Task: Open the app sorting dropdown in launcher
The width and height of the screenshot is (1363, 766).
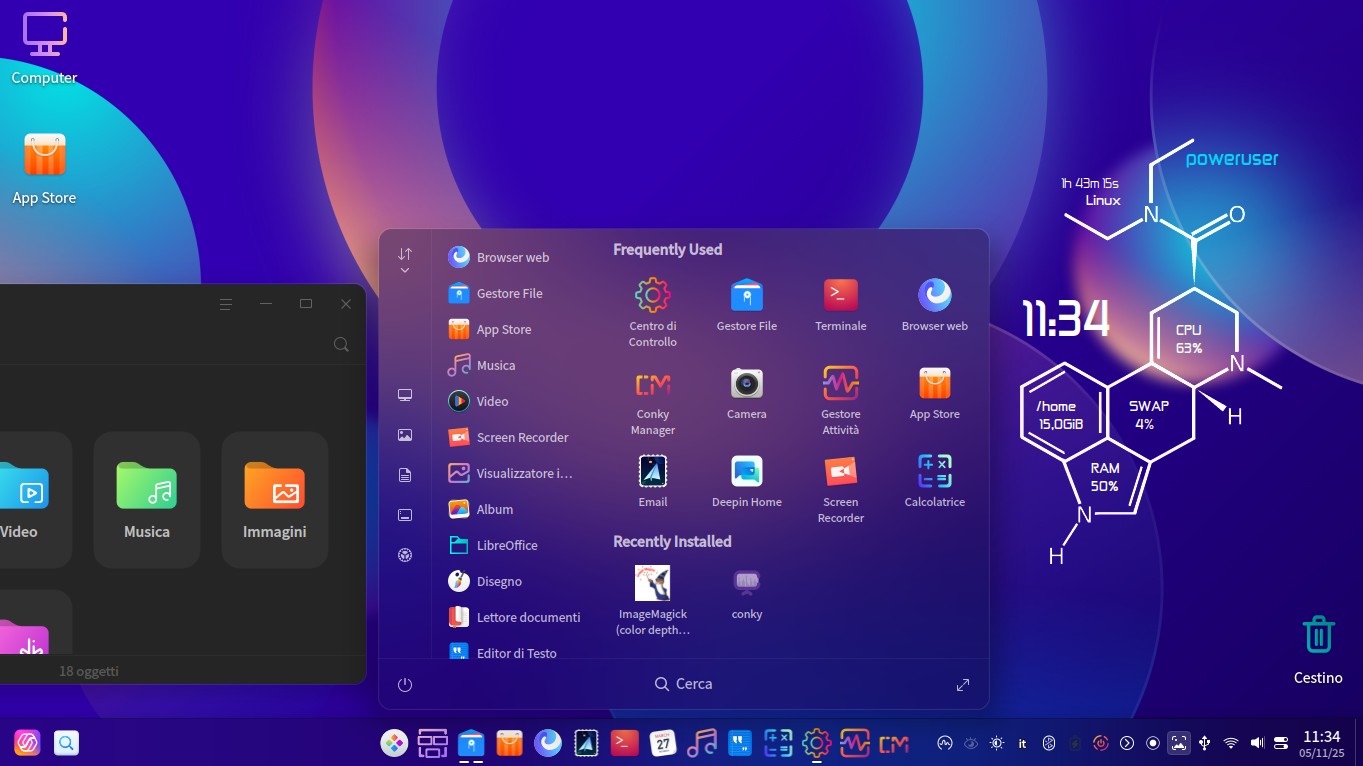Action: pyautogui.click(x=405, y=260)
